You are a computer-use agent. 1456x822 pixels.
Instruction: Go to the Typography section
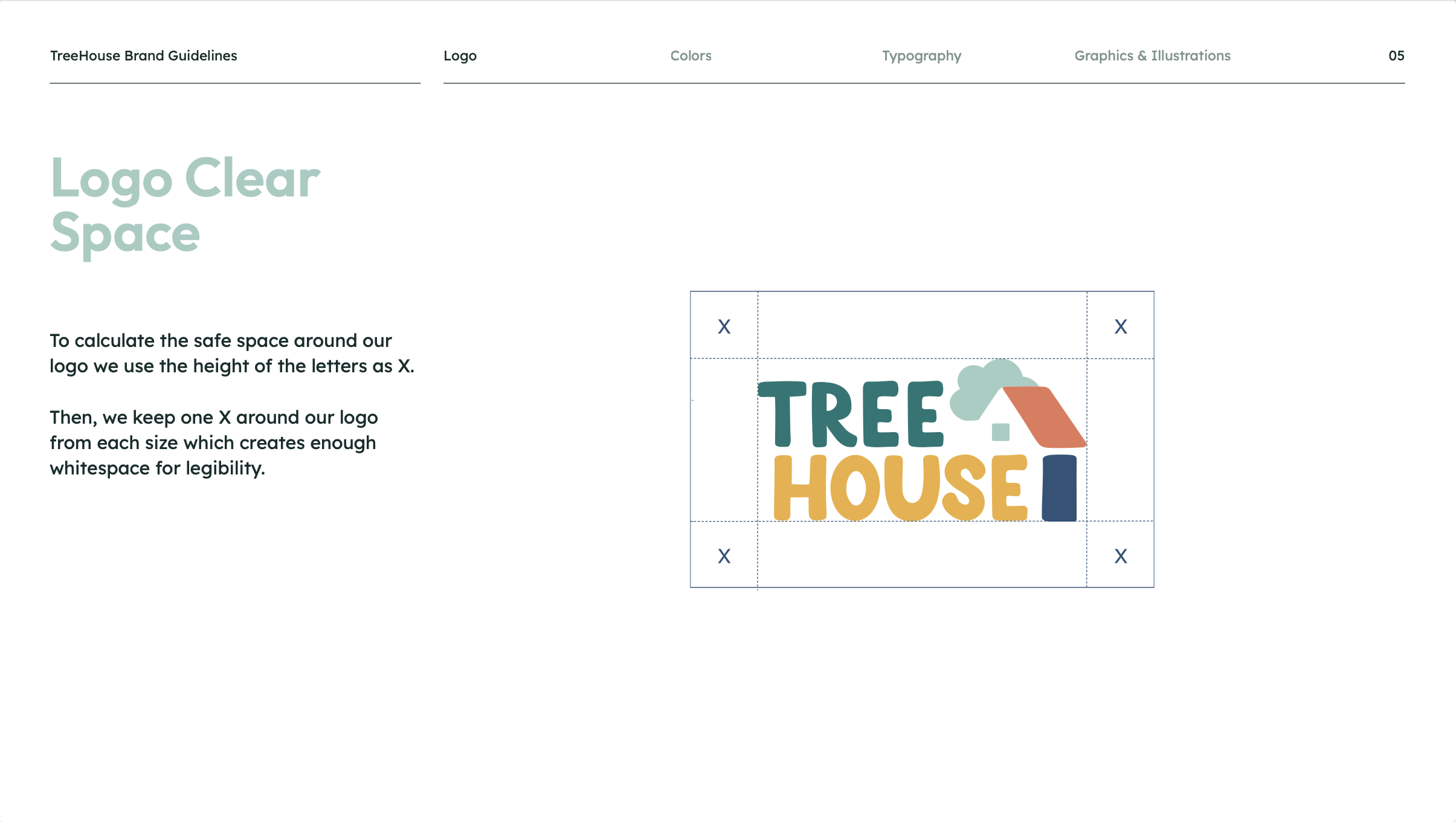[921, 56]
